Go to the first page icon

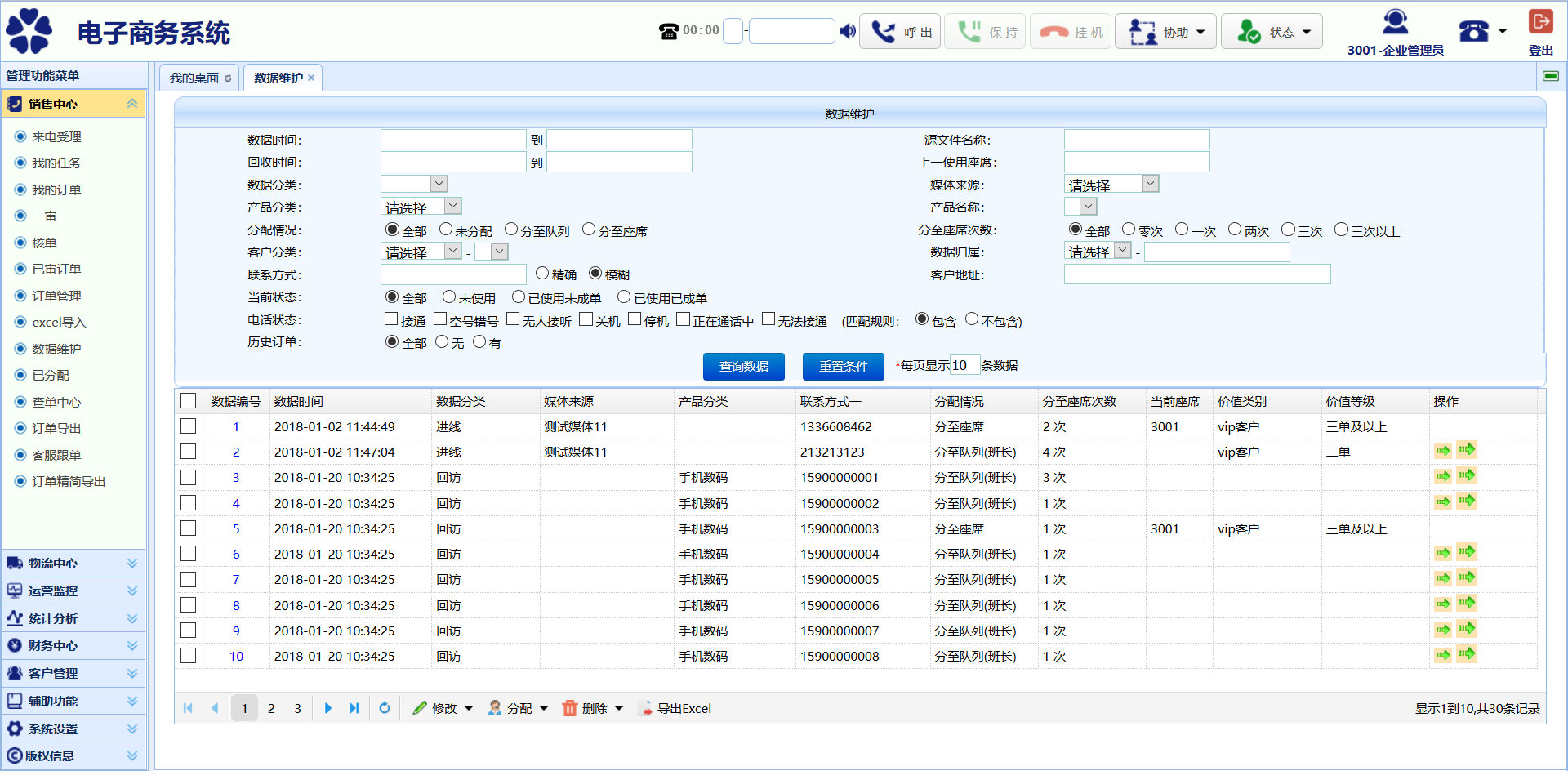(188, 708)
